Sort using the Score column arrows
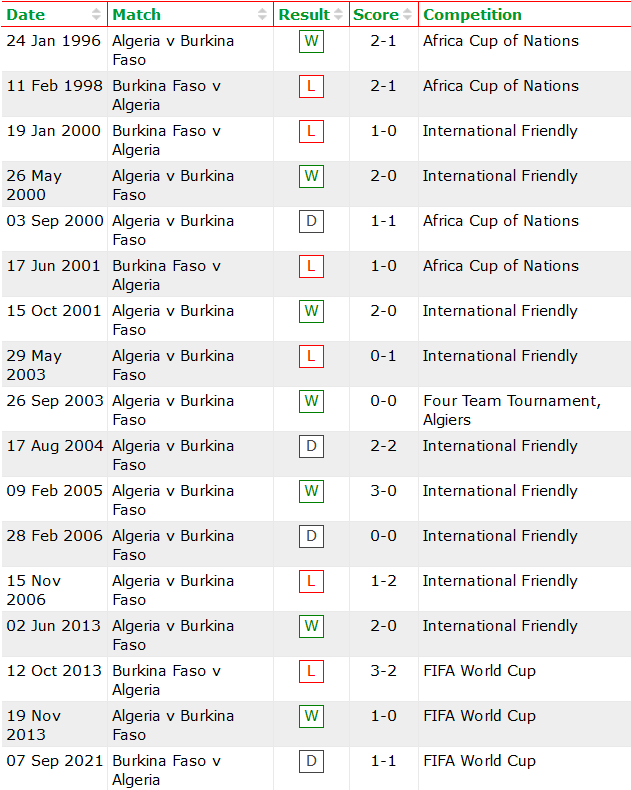 (407, 15)
